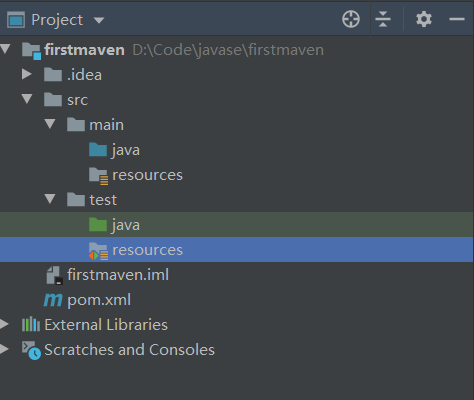Hide the Project panel with minus icon
This screenshot has width=474, height=400.
457,19
